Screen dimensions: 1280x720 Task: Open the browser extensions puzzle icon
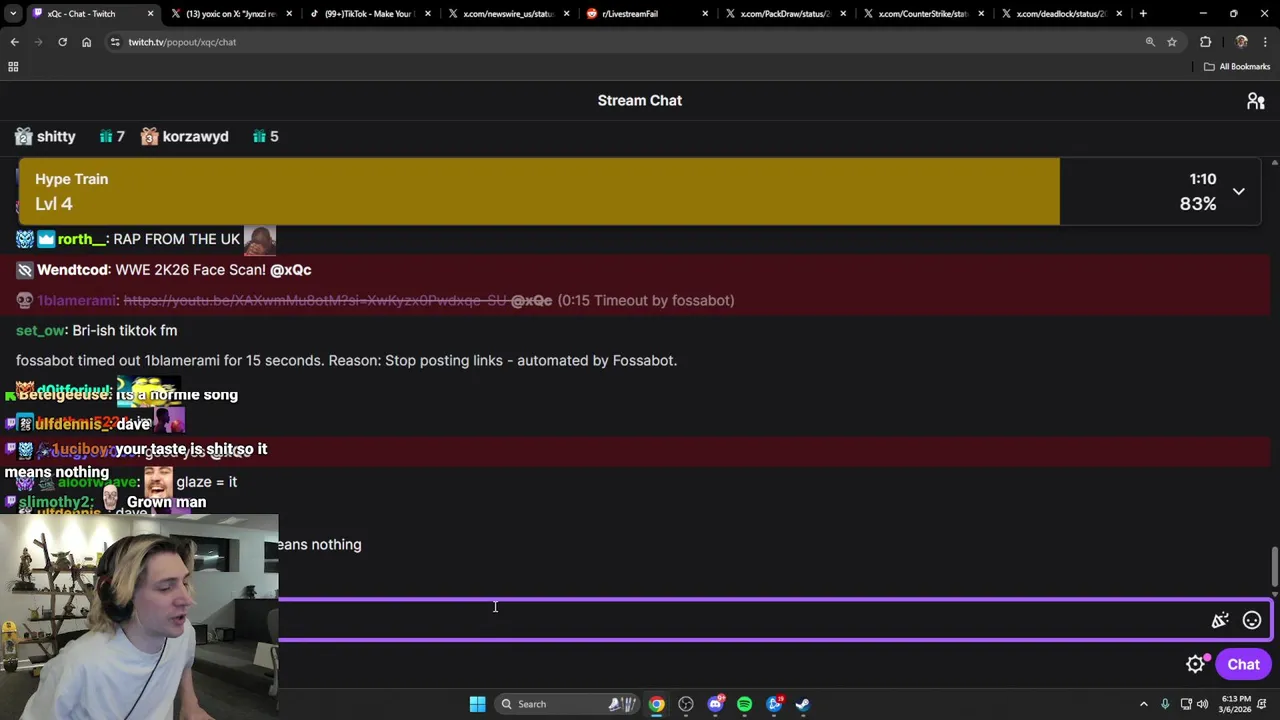tap(1205, 42)
